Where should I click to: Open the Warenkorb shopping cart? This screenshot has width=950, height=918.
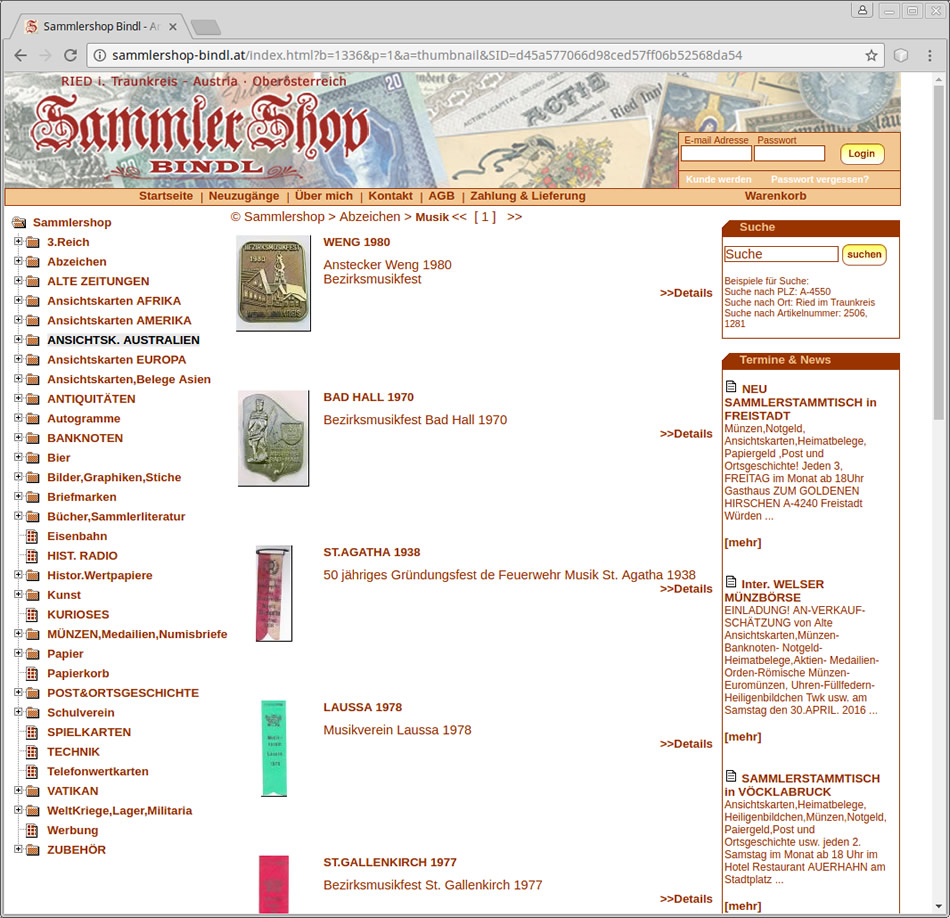click(x=776, y=196)
